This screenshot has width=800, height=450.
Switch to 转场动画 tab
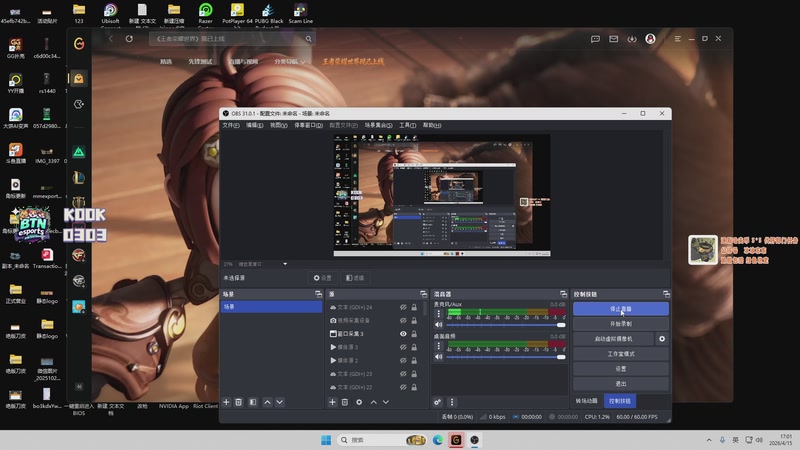[587, 401]
